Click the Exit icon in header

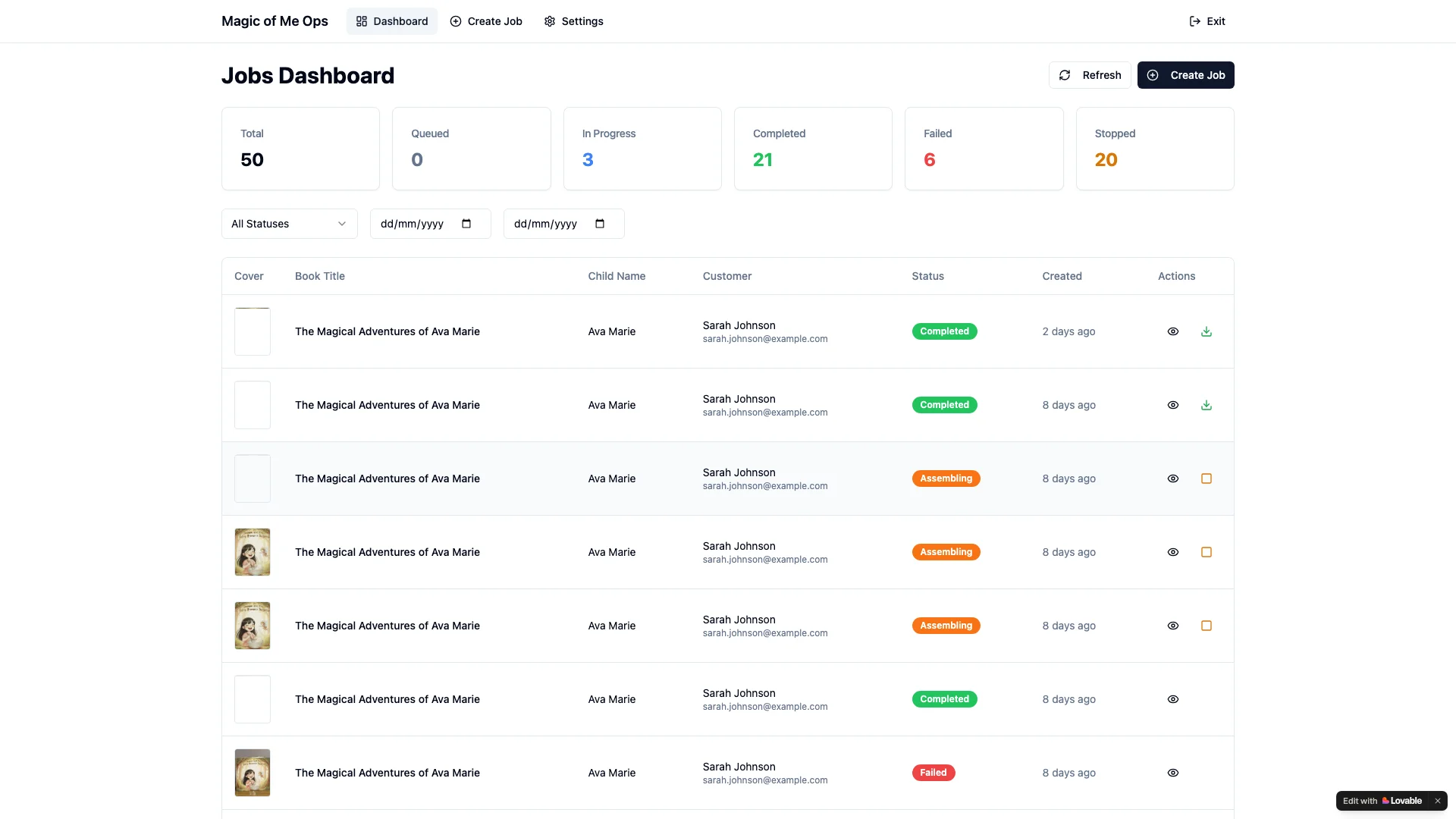1195,21
